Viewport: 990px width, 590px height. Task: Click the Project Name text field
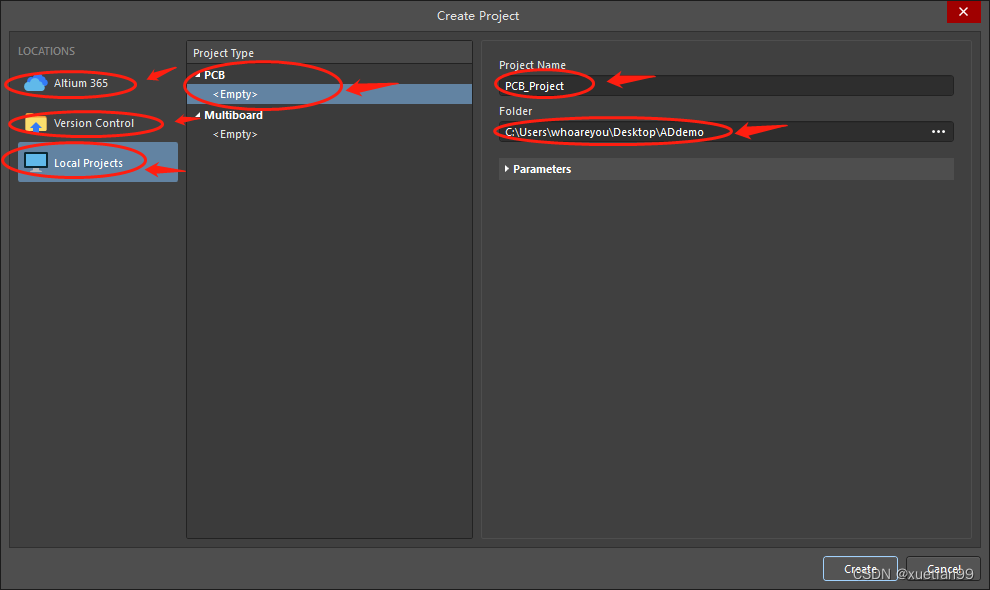725,86
